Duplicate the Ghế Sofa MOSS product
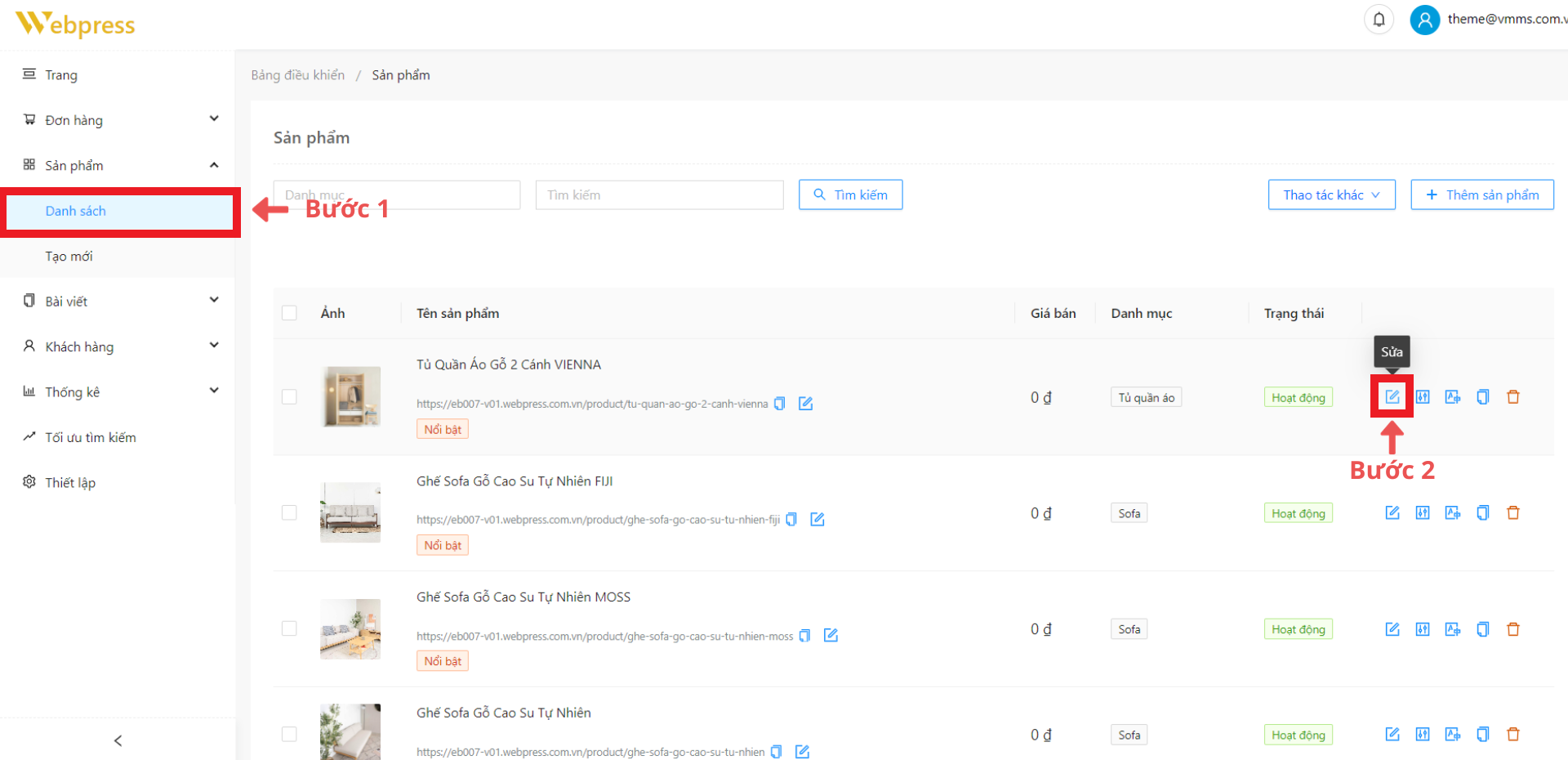Screen dimensions: 1568x760 (1482, 629)
